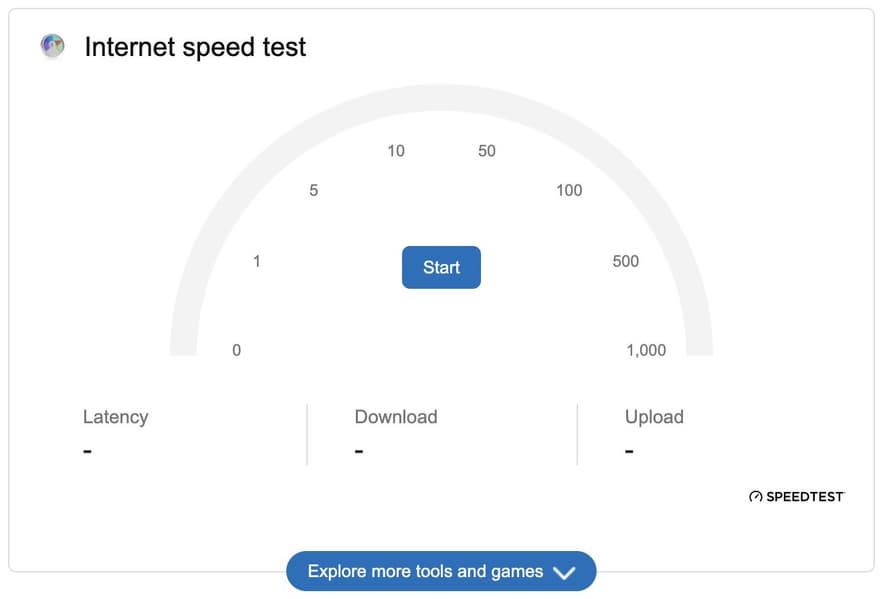Click the dash value under Upload
The image size is (883, 599).
click(x=629, y=451)
